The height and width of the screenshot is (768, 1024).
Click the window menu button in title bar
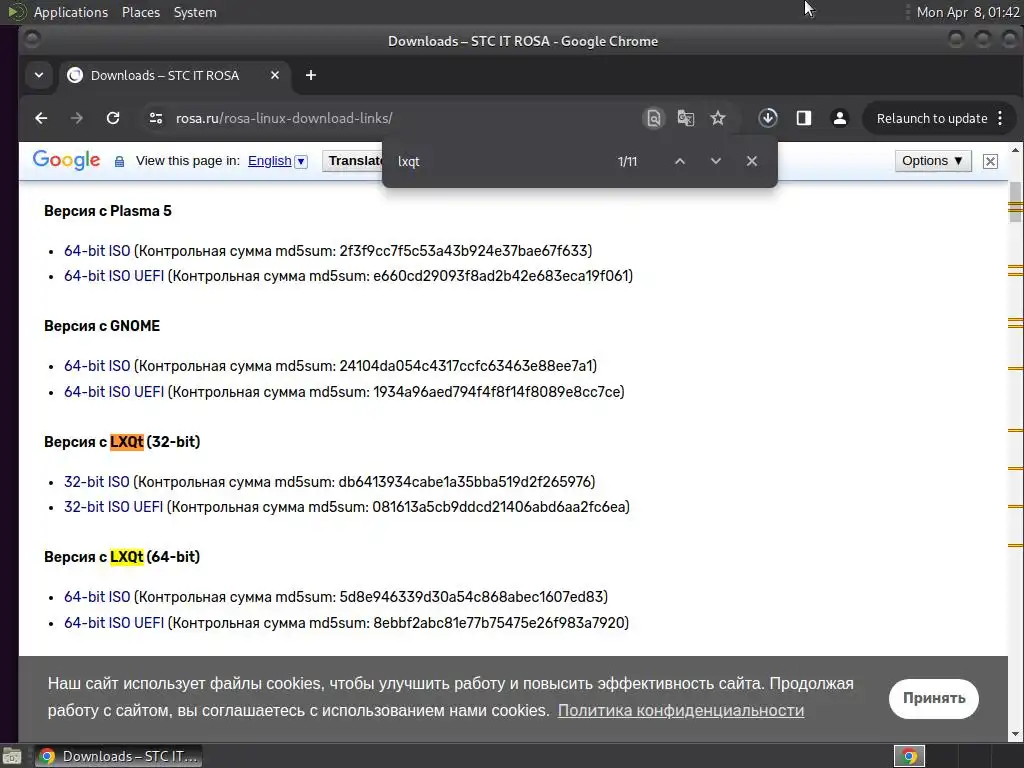point(31,40)
